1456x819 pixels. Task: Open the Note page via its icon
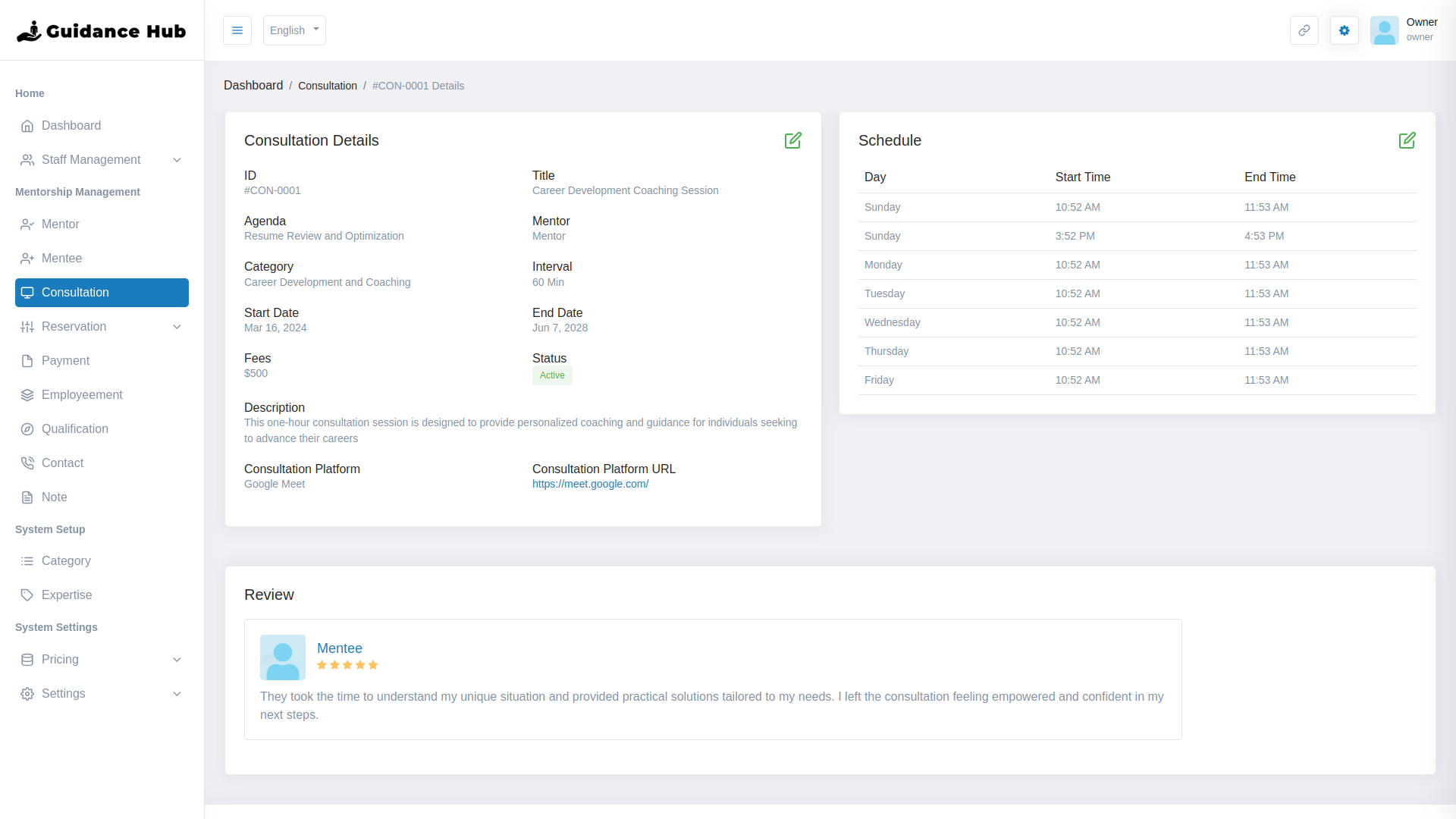[27, 497]
